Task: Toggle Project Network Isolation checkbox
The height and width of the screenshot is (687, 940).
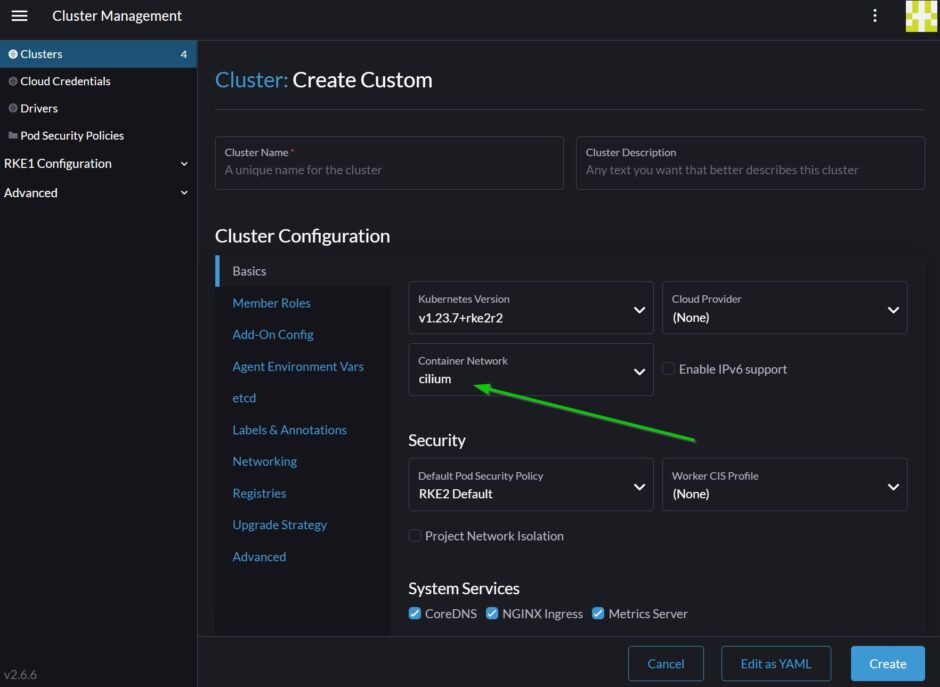Action: point(415,536)
